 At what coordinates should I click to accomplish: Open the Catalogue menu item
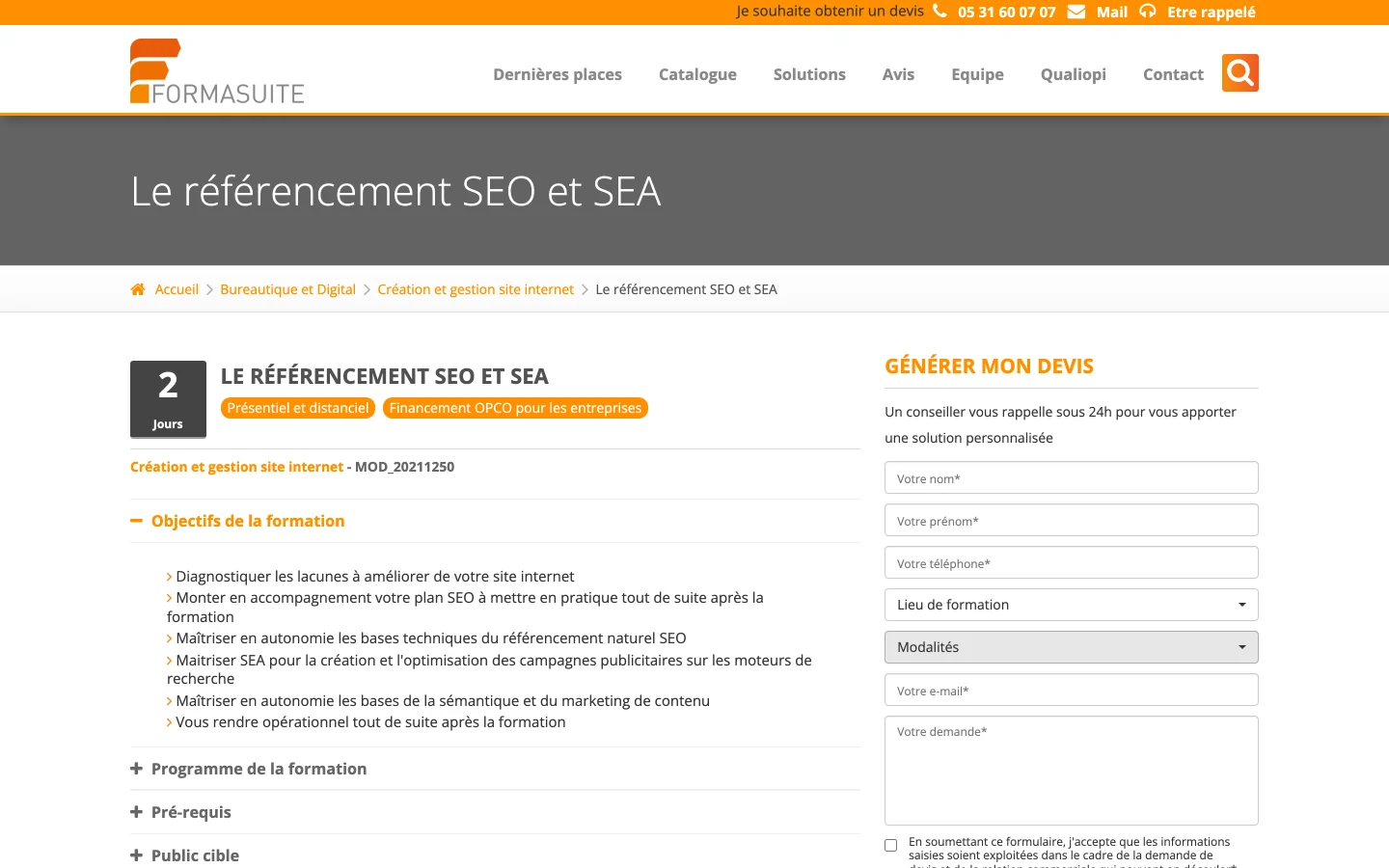697,74
